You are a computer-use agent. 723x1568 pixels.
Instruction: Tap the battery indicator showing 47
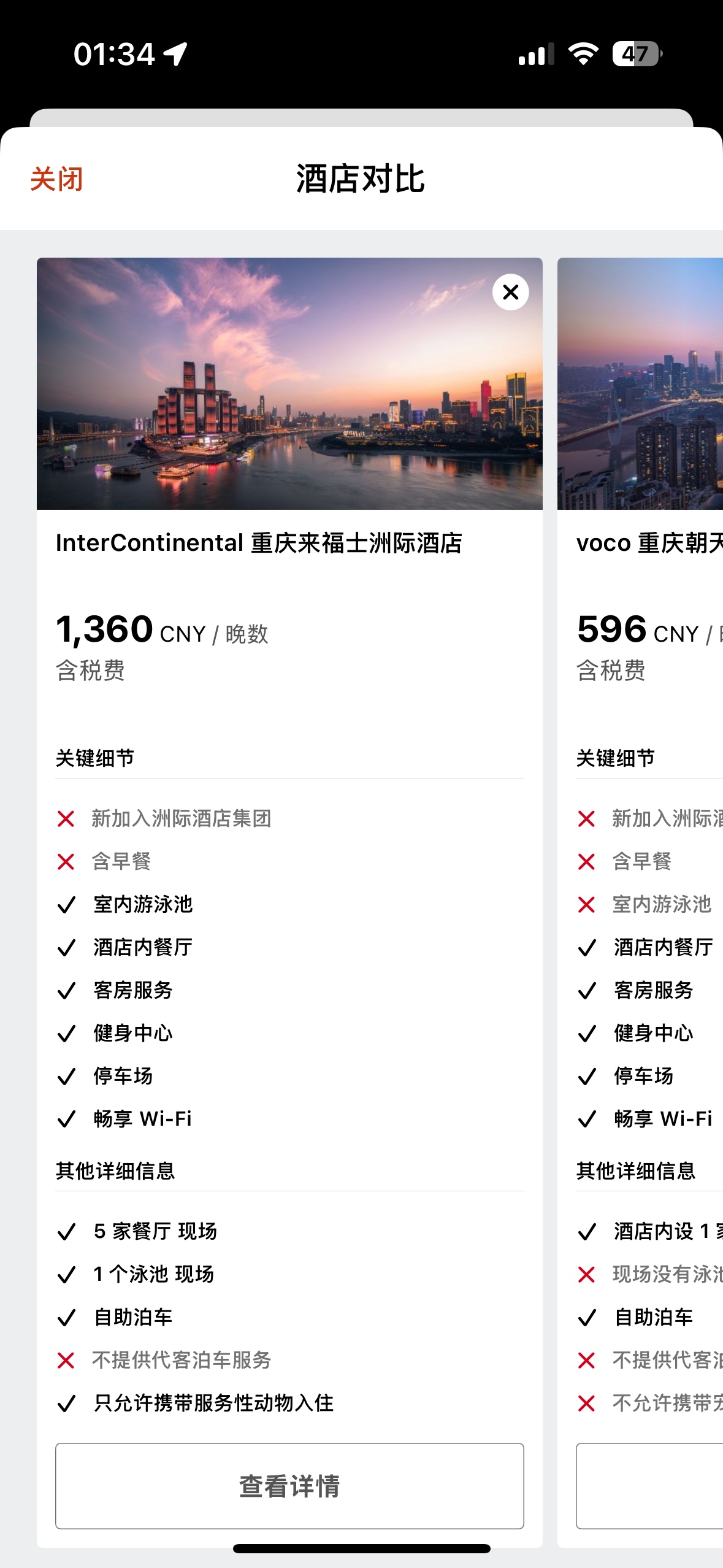pos(637,54)
